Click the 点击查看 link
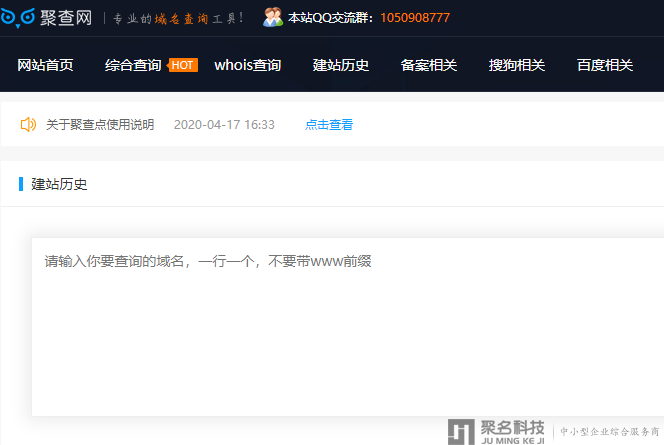Viewport: 664px width, 445px height. click(329, 125)
